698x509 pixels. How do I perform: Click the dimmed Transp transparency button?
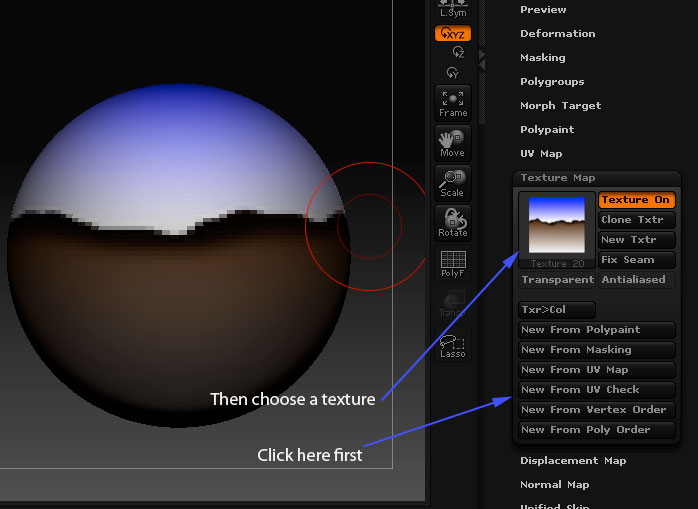click(453, 303)
